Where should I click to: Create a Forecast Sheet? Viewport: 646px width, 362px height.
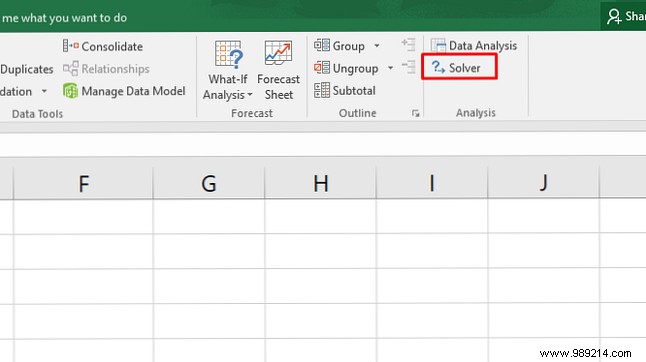[279, 70]
